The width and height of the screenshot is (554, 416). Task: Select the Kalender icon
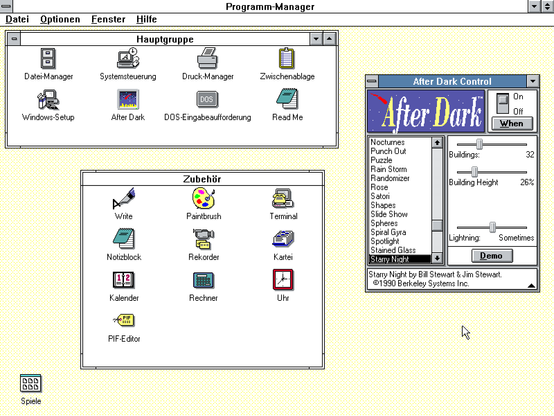(124, 280)
